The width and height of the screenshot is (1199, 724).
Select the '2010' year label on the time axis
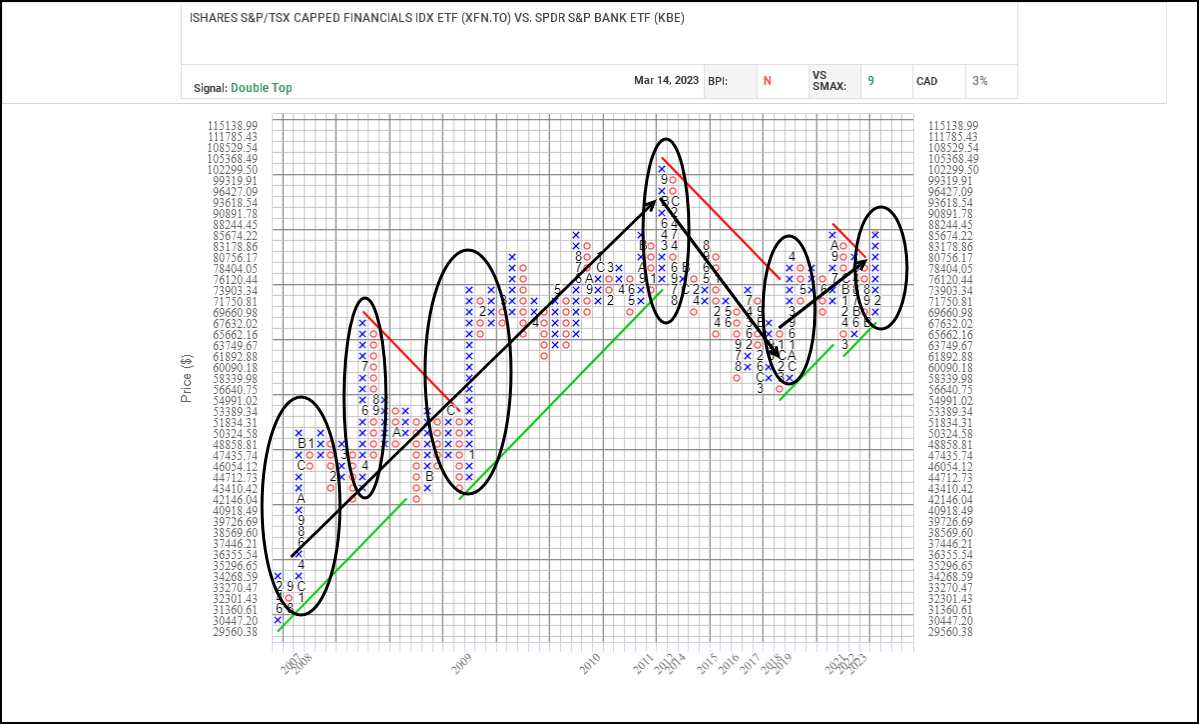tap(590, 664)
